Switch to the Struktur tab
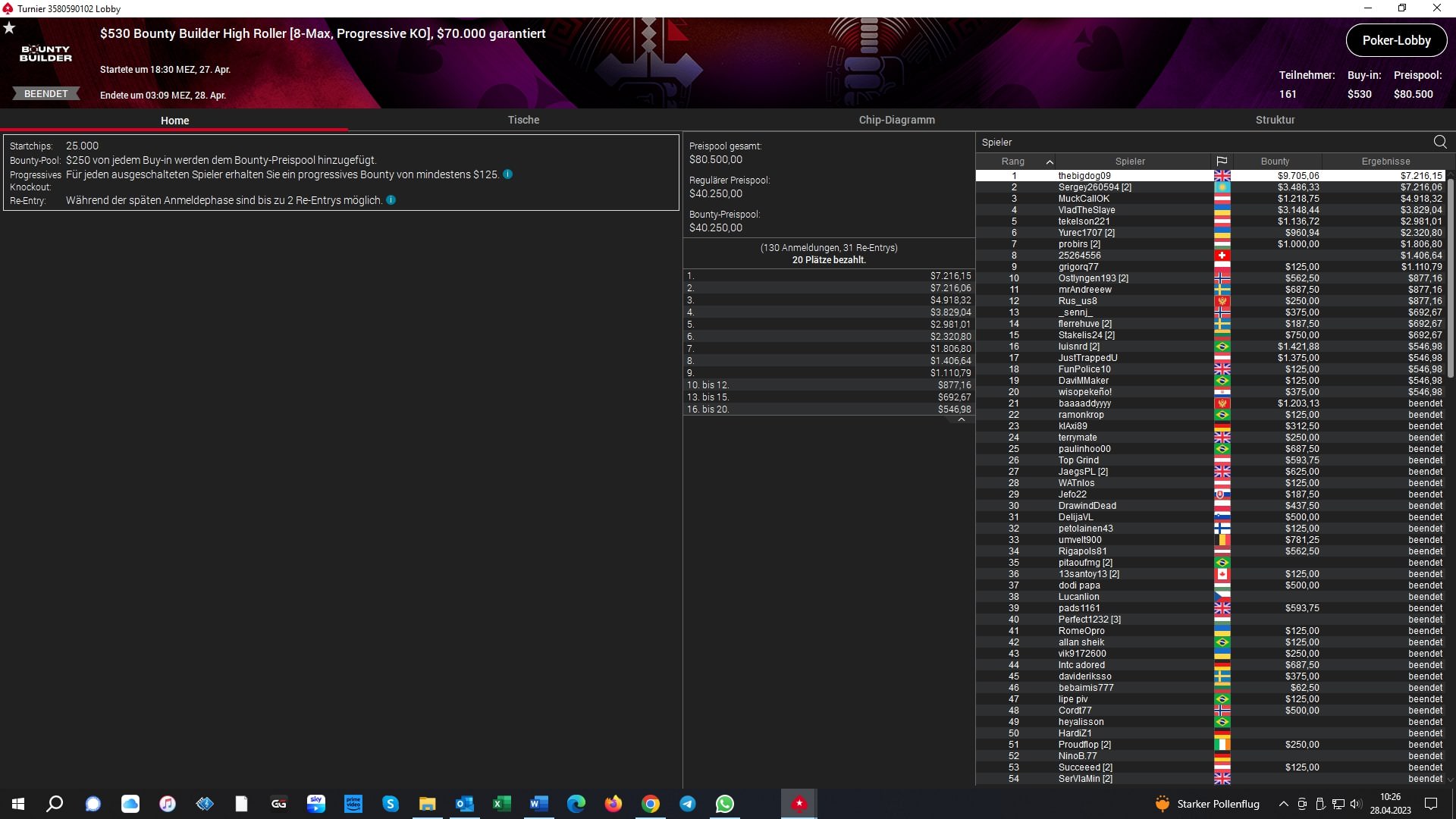The image size is (1456, 819). pyautogui.click(x=1275, y=120)
